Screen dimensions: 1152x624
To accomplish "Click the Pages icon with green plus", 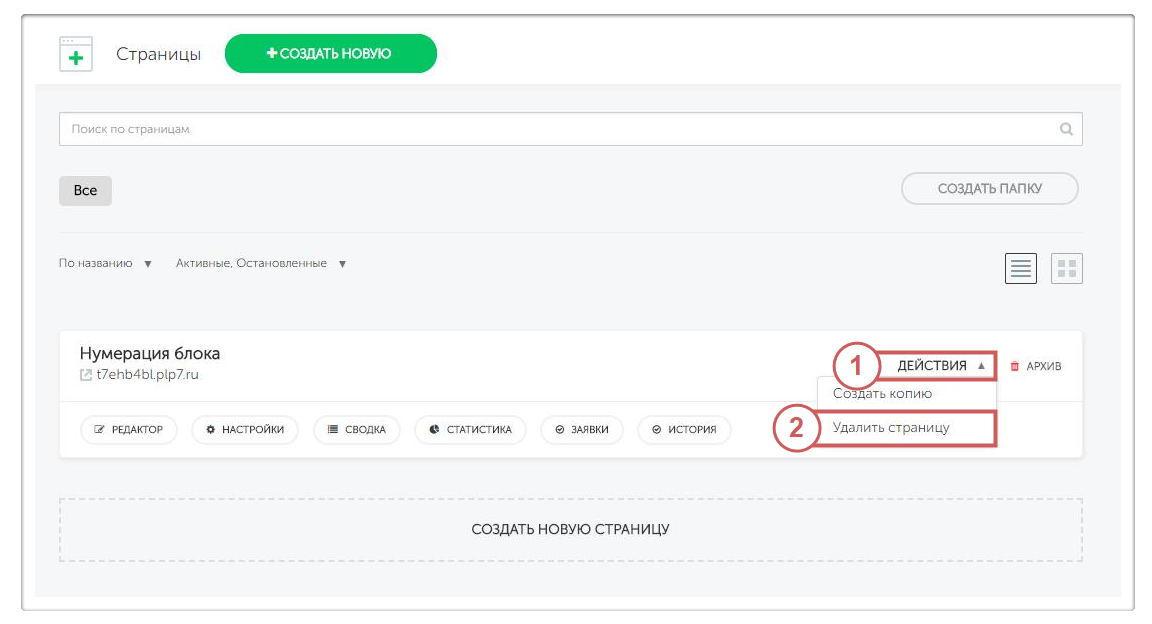I will [76, 54].
